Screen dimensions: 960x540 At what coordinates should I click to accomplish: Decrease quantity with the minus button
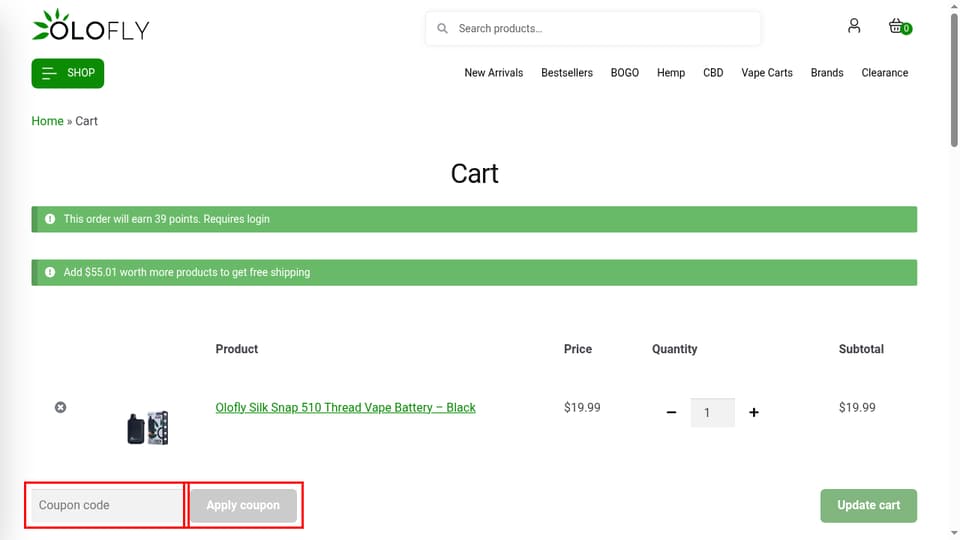point(671,413)
